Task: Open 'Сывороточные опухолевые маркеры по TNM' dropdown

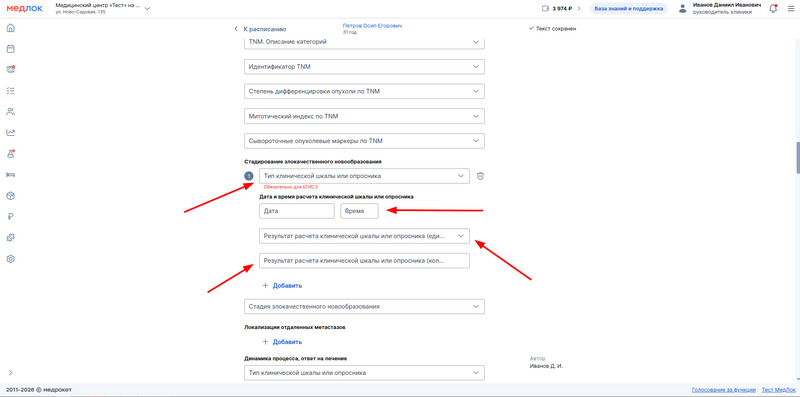Action: pos(364,141)
